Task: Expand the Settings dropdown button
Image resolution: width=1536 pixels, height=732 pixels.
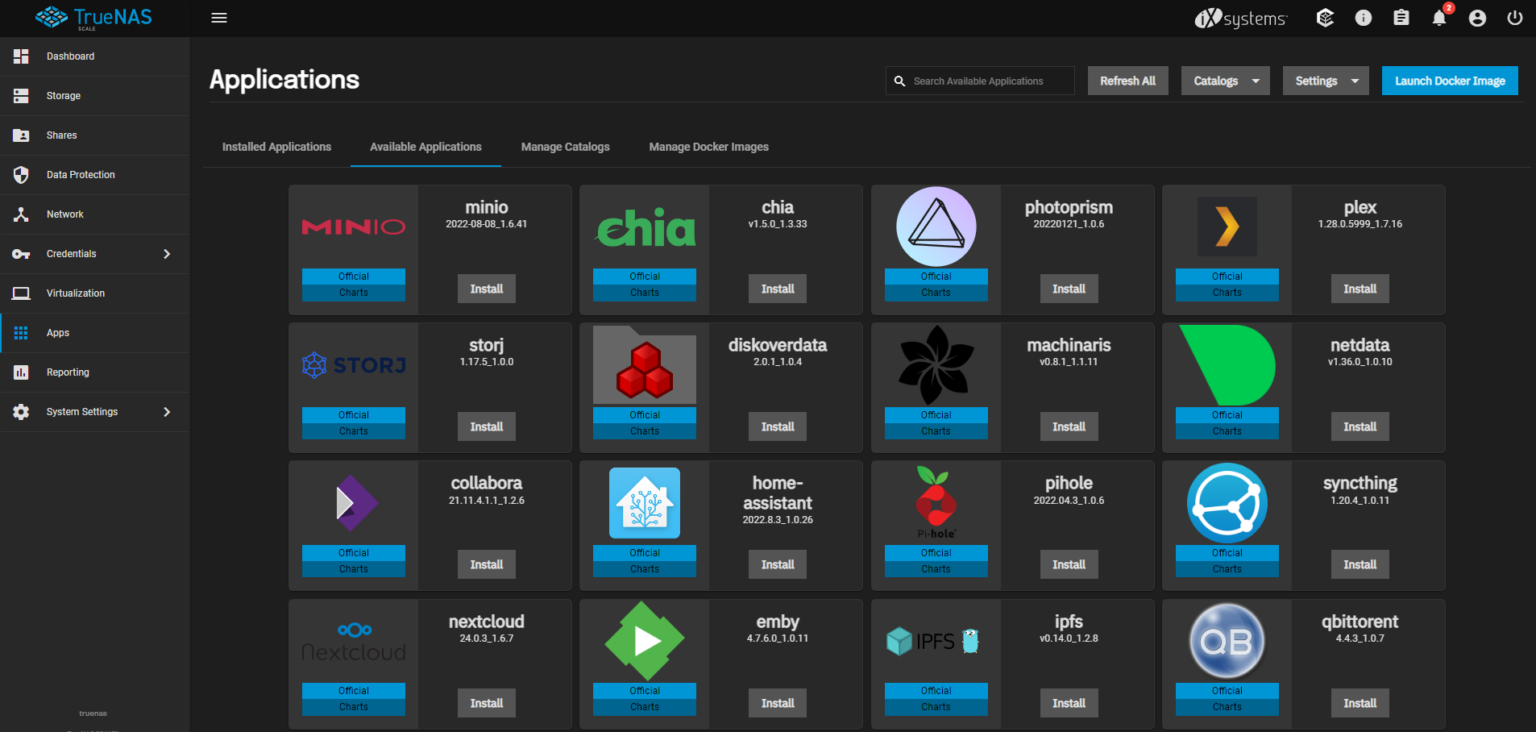Action: pyautogui.click(x=1325, y=81)
